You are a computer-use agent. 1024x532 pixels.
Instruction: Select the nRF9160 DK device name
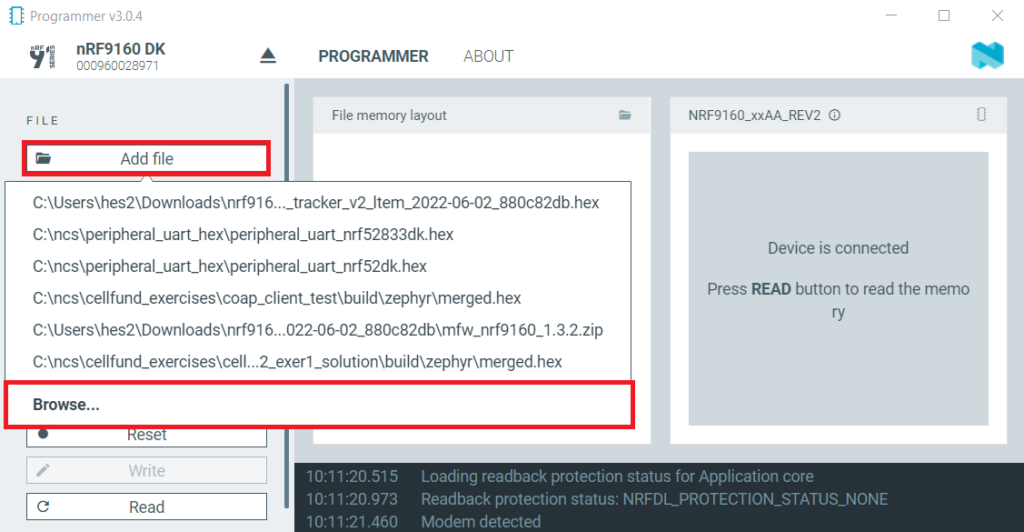(121, 49)
